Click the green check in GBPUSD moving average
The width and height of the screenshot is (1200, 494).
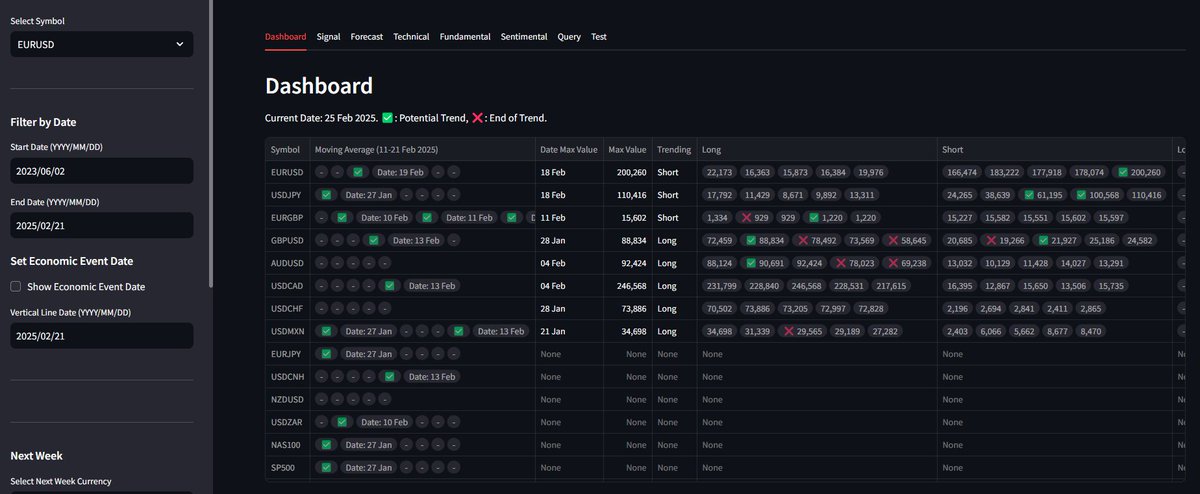coord(373,240)
